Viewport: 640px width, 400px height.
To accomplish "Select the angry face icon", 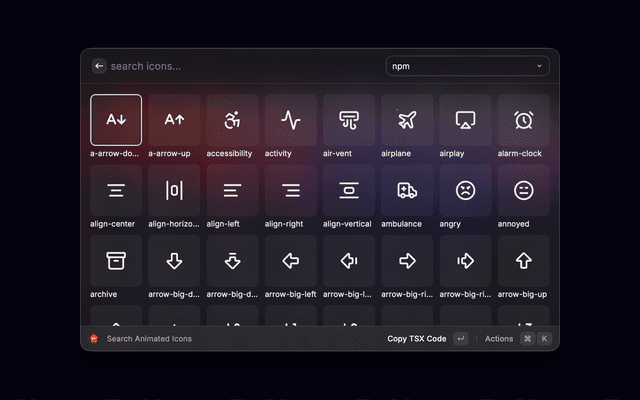I will (465, 190).
